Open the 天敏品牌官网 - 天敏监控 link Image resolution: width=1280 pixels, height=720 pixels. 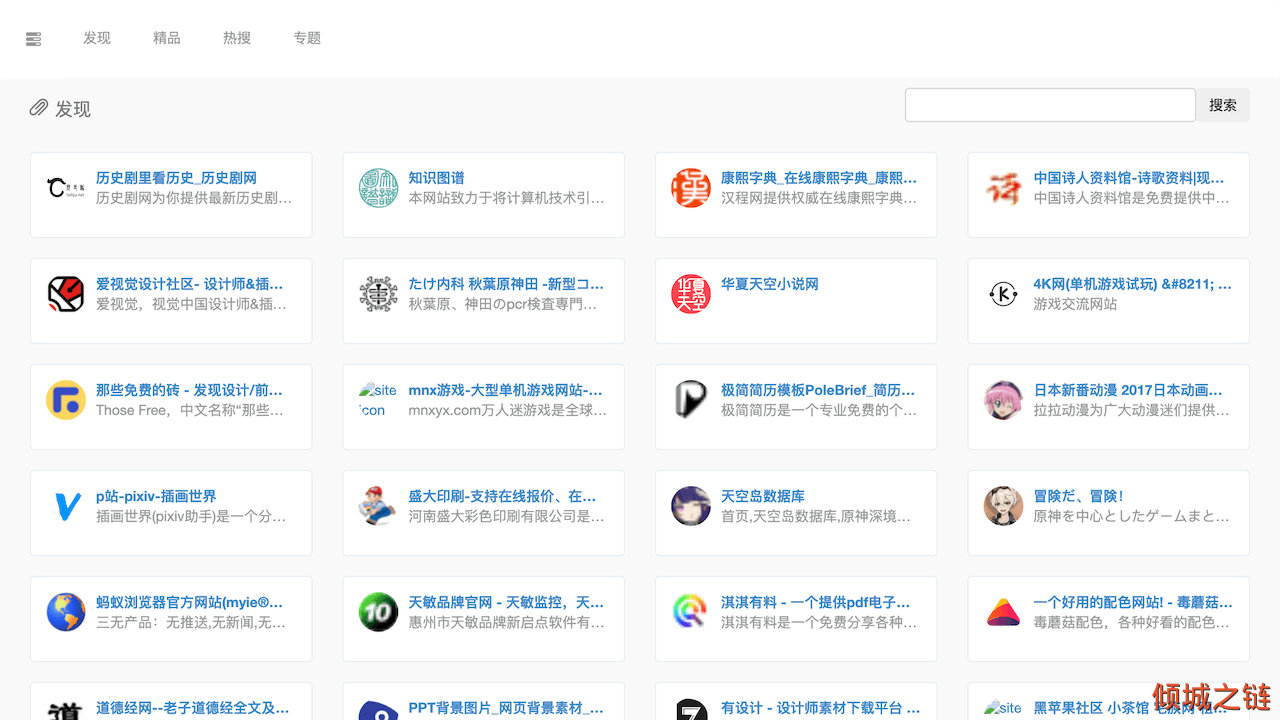pos(507,602)
